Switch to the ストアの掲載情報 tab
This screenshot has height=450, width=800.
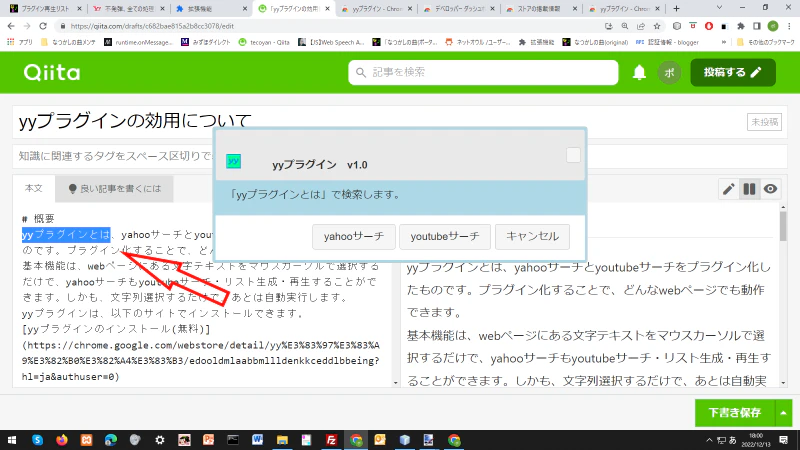click(x=539, y=9)
